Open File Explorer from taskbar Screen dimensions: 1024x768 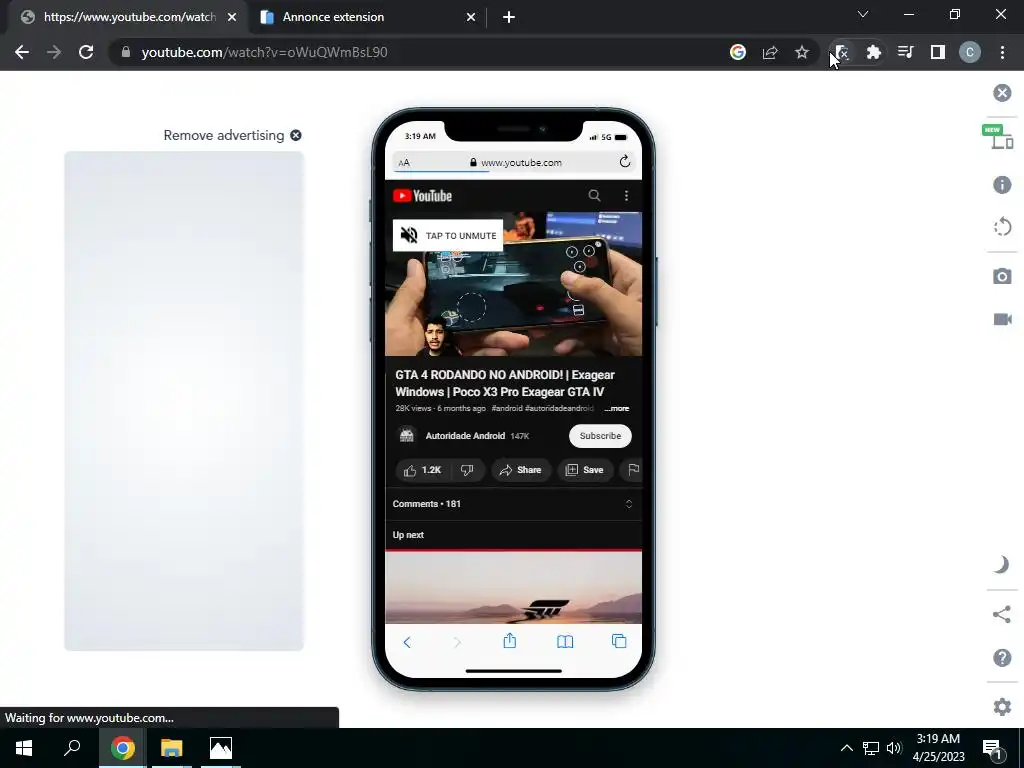point(172,748)
